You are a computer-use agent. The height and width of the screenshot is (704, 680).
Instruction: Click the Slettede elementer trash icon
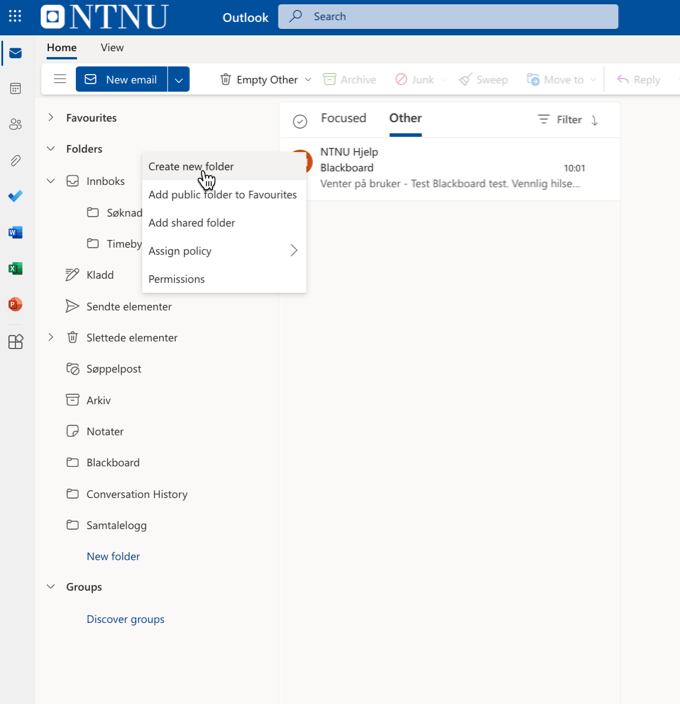[72, 337]
